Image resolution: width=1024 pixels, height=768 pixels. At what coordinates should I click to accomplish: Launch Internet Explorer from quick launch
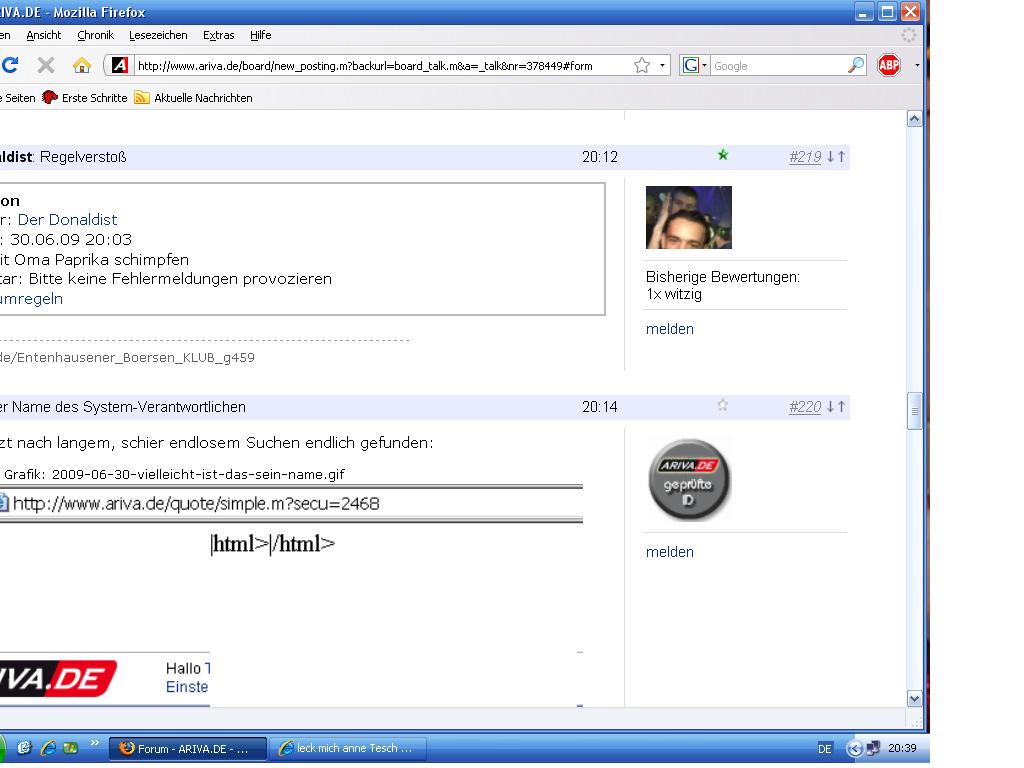(48, 748)
